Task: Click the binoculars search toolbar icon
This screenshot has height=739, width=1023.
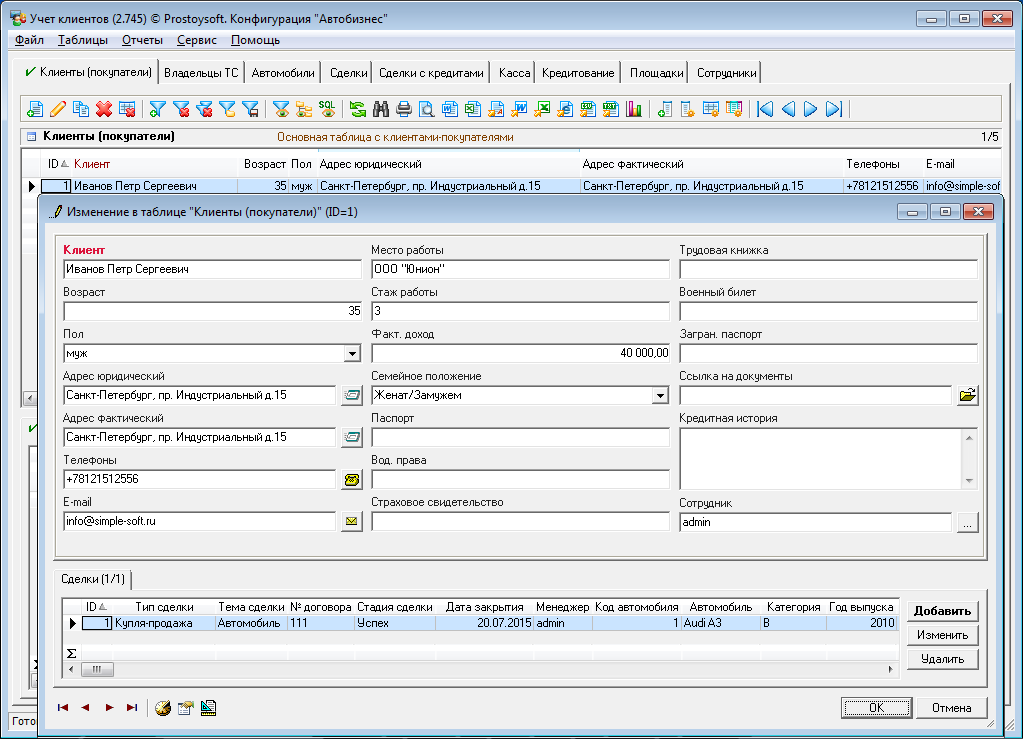Action: [x=381, y=109]
